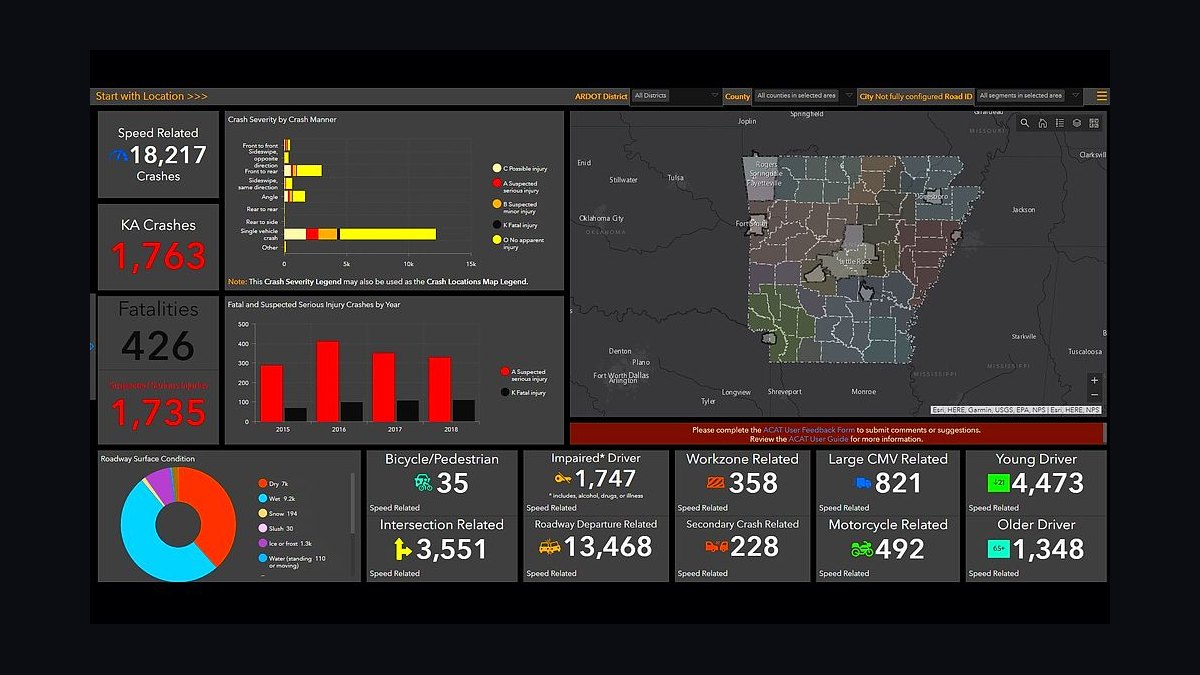Click the speedometer icon for Speed Related
Image resolution: width=1200 pixels, height=675 pixels.
119,155
